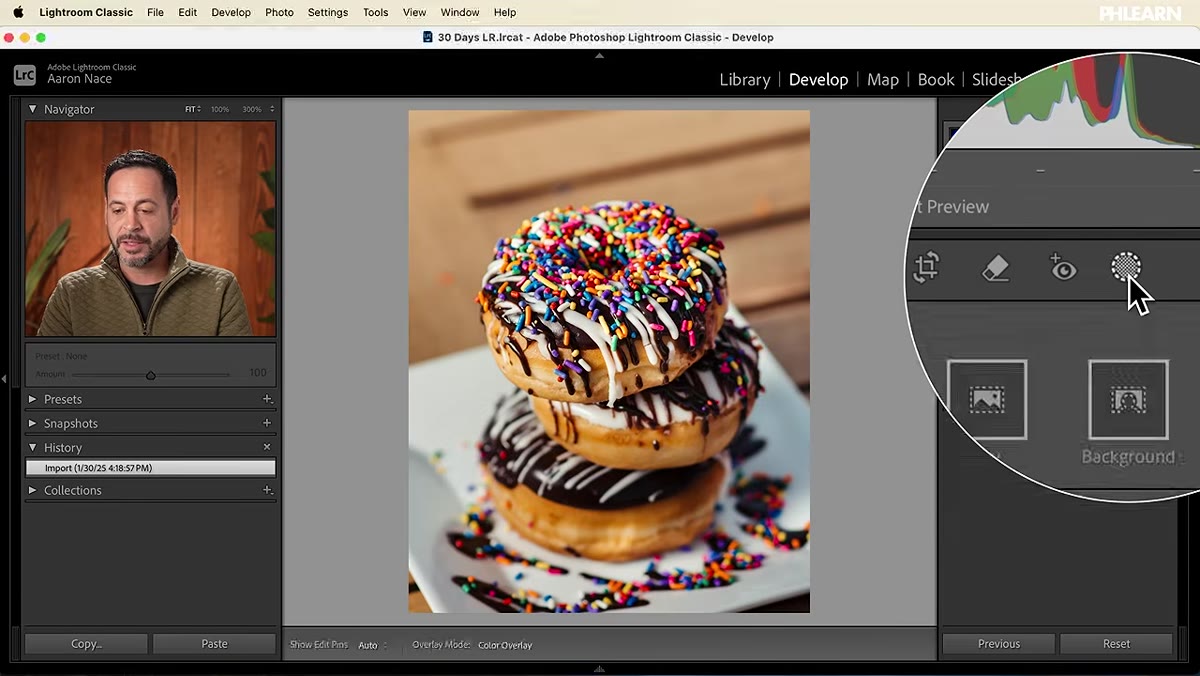Viewport: 1200px width, 676px height.
Task: Open the Apple menu
Action: coord(17,12)
